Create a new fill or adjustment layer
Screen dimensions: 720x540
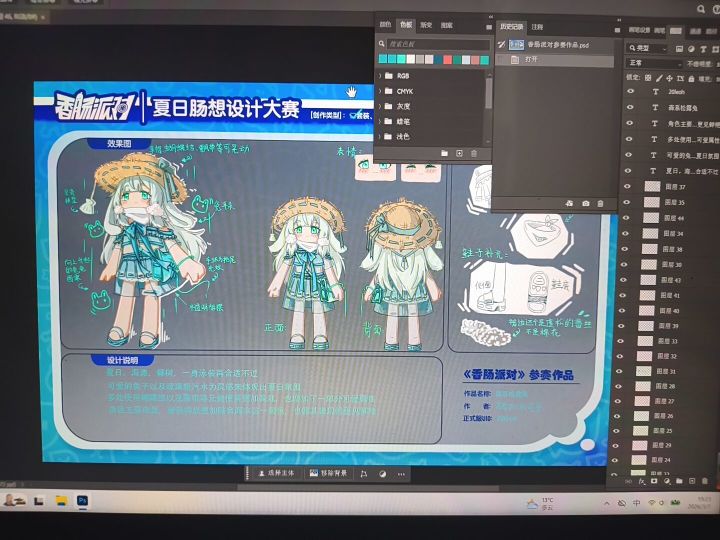point(667,481)
